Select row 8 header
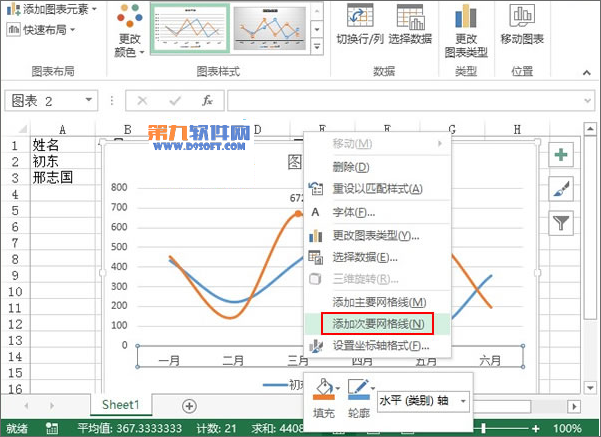The image size is (601, 437). (x=15, y=259)
